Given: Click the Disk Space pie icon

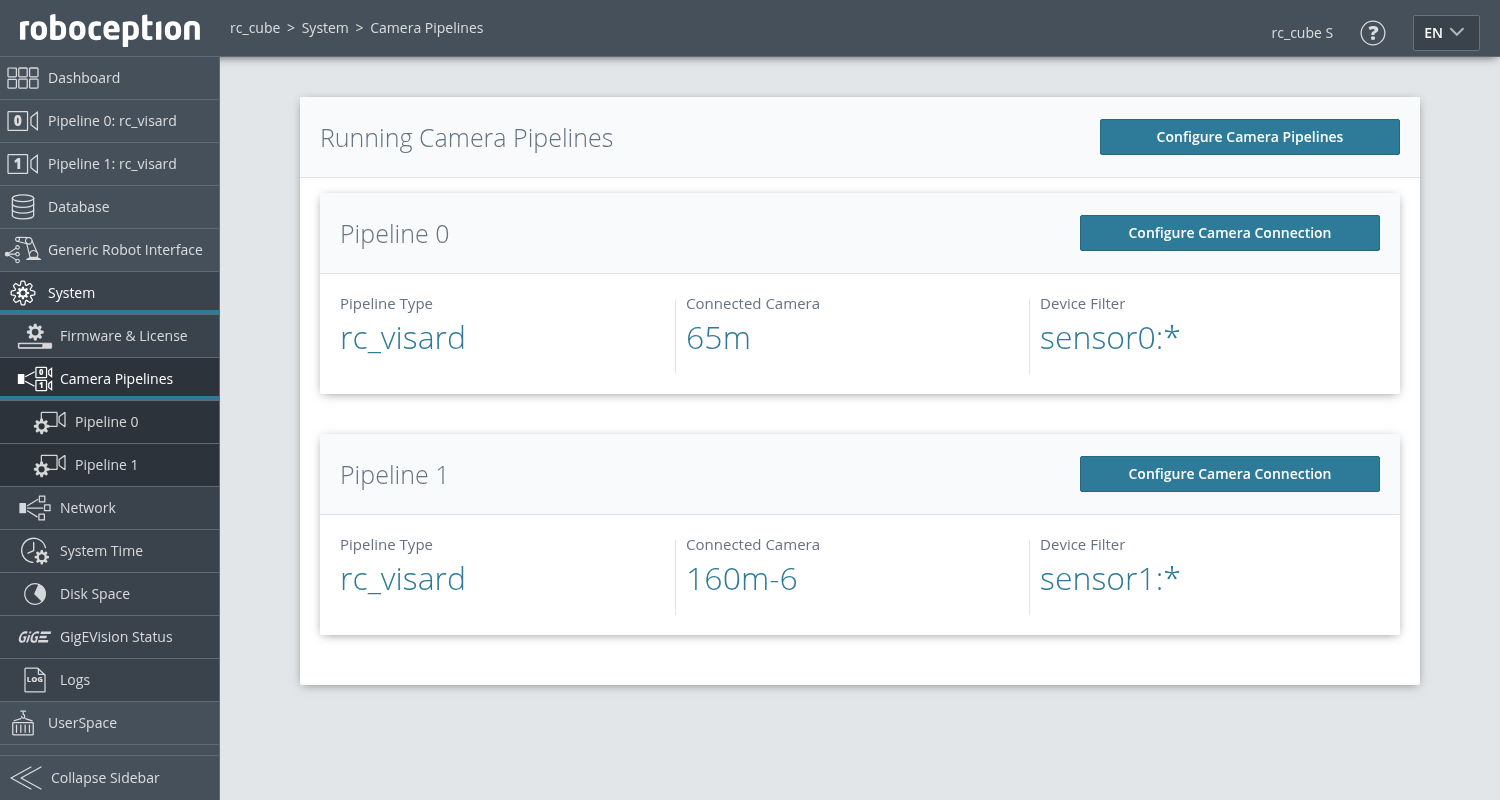Looking at the screenshot, I should [x=35, y=594].
